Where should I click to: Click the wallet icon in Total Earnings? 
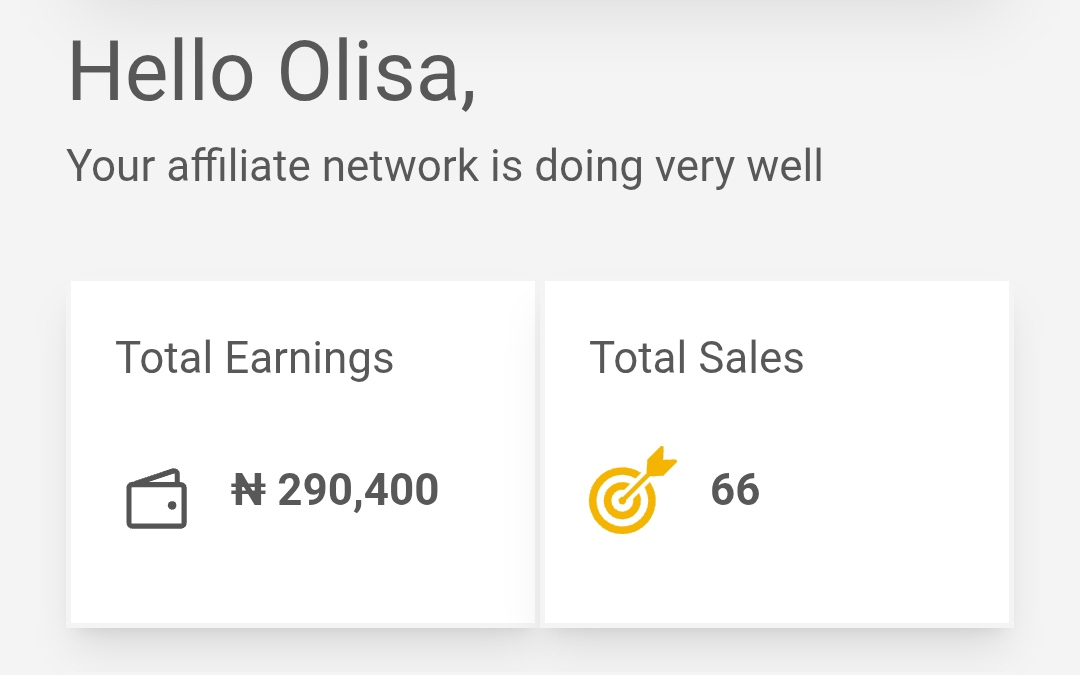[156, 499]
